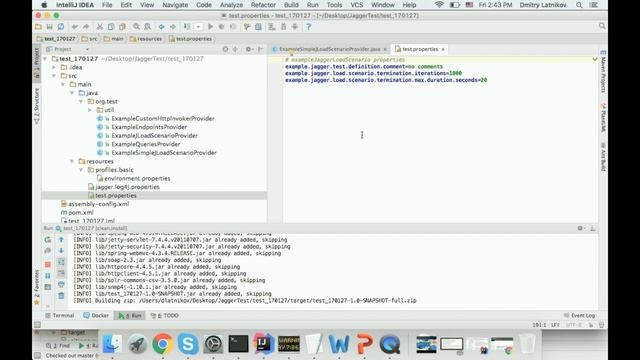Open the run configuration dropdown
Screen dimensions: 640x360
pyautogui.click(x=198, y=27)
